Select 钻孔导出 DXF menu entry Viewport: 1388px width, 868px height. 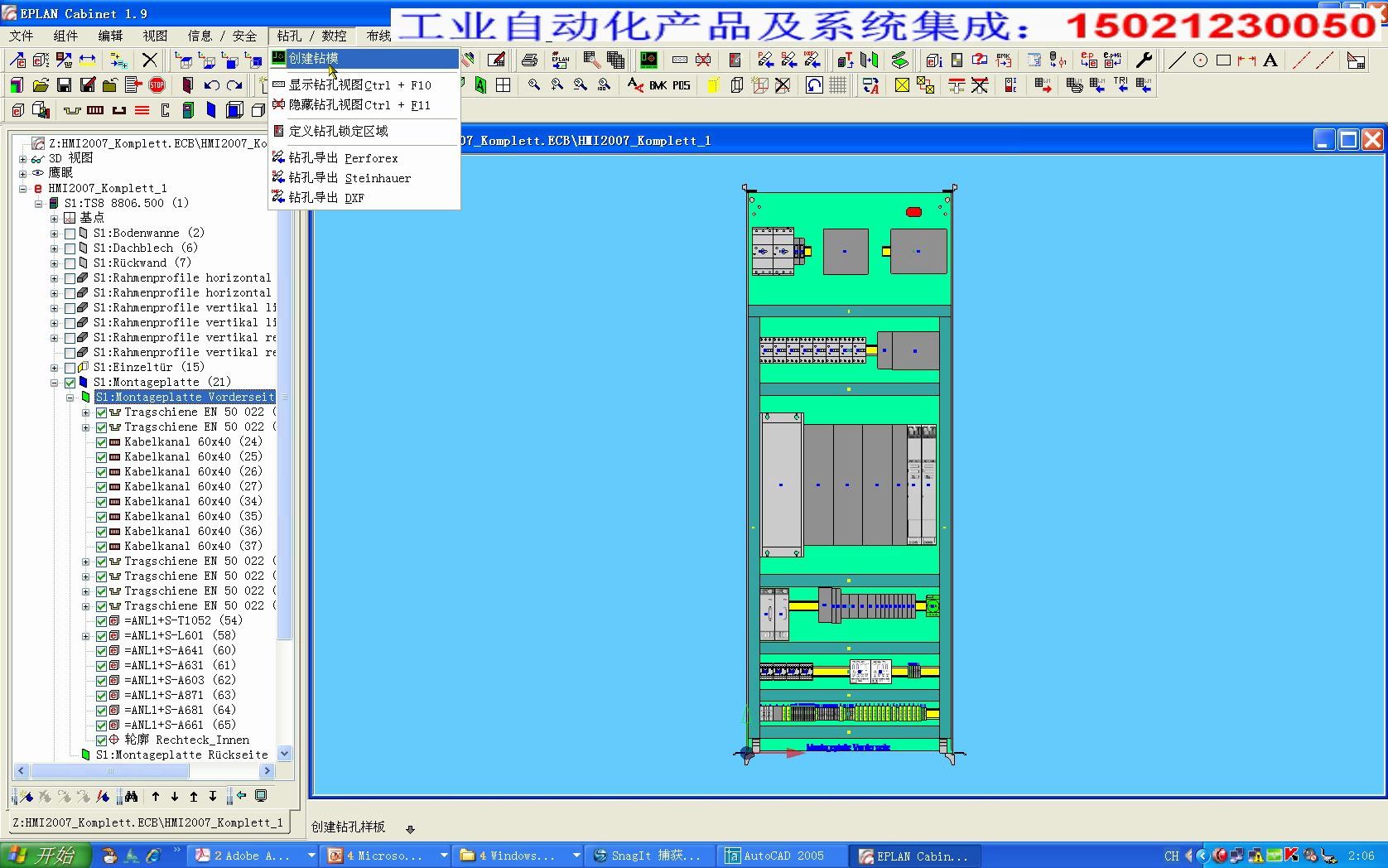tap(364, 198)
